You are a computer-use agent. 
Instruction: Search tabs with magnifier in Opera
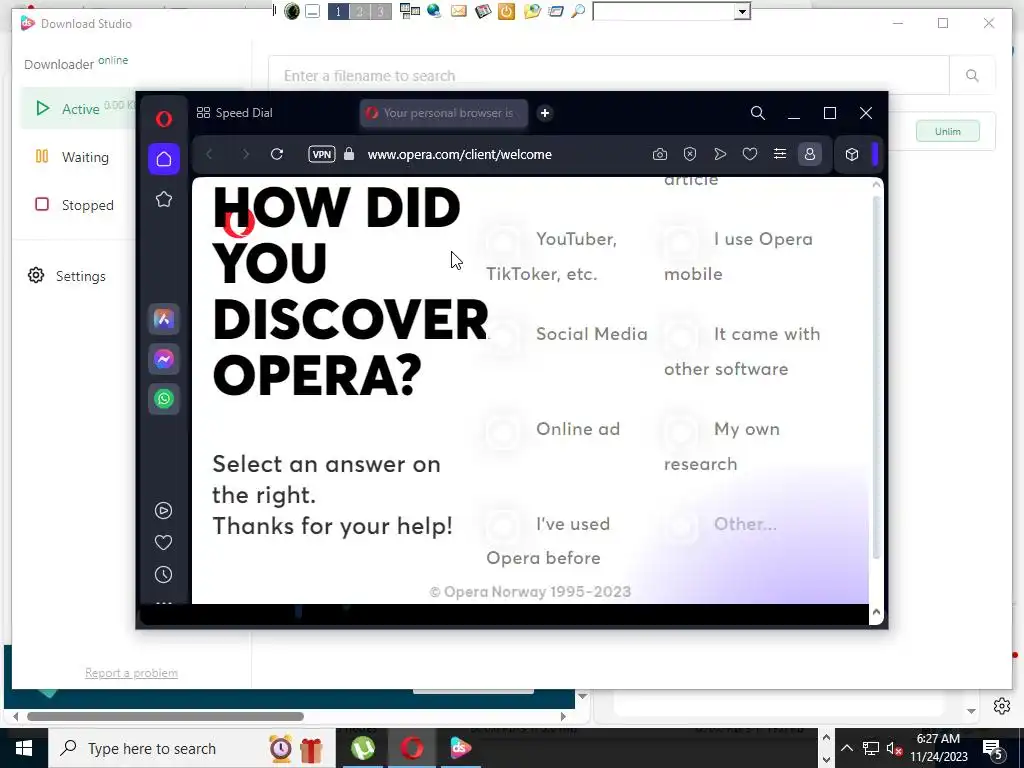click(x=758, y=113)
